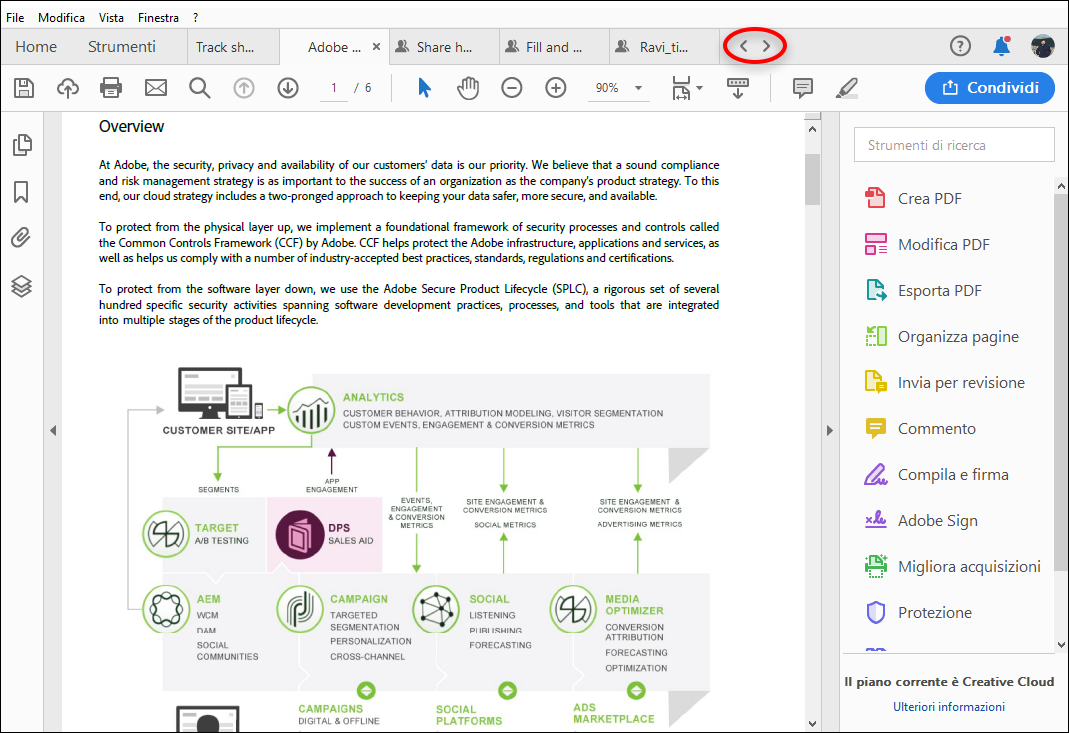1069x733 pixels.
Task: Open the layers panel icon
Action: [x=21, y=286]
